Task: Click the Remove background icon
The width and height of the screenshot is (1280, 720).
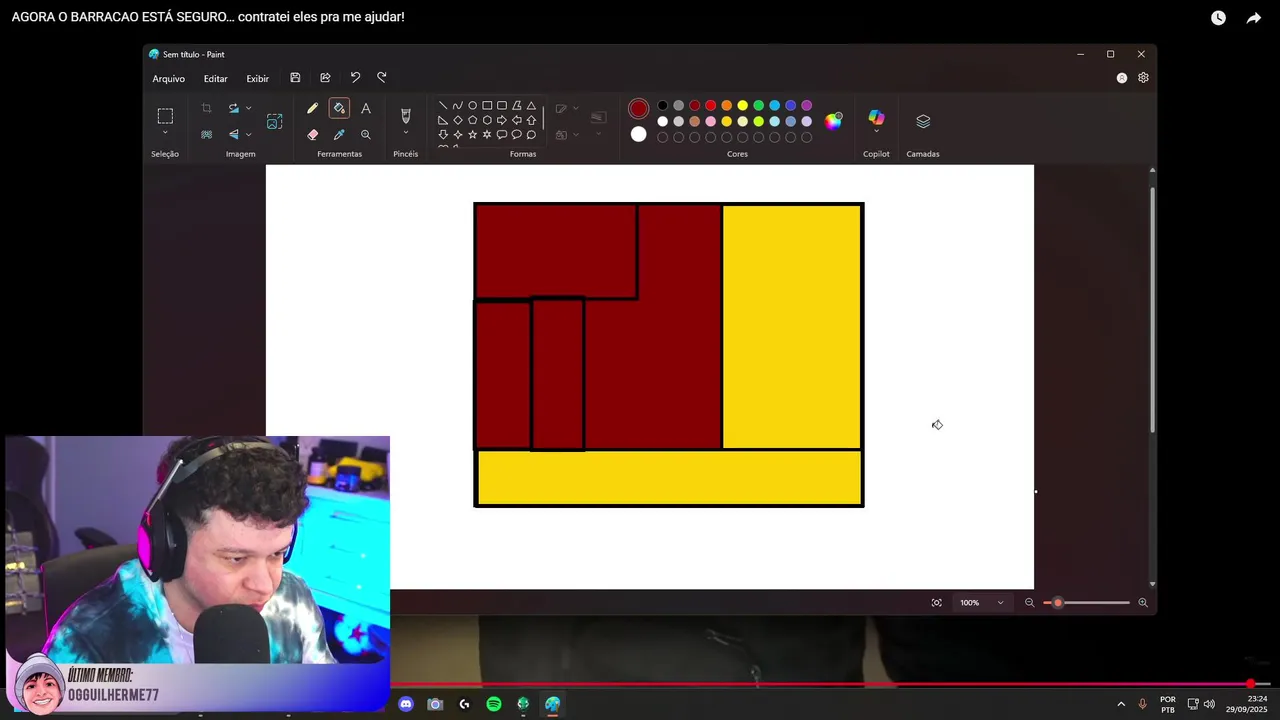Action: click(x=207, y=134)
